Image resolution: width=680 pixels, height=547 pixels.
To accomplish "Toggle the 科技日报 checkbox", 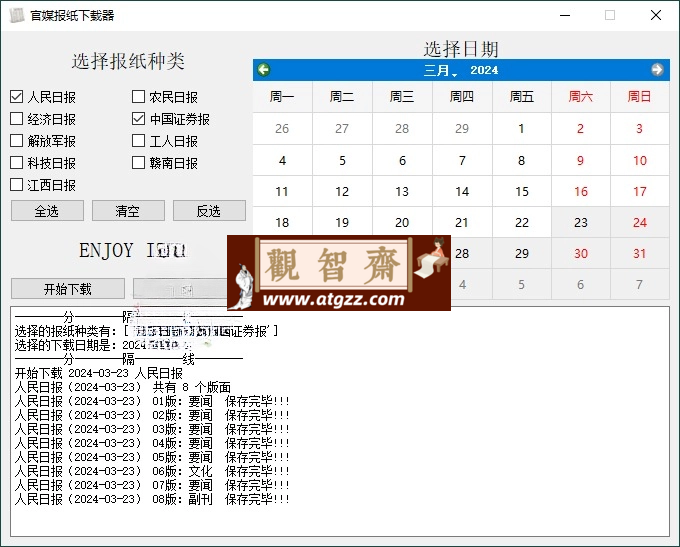I will pos(16,163).
